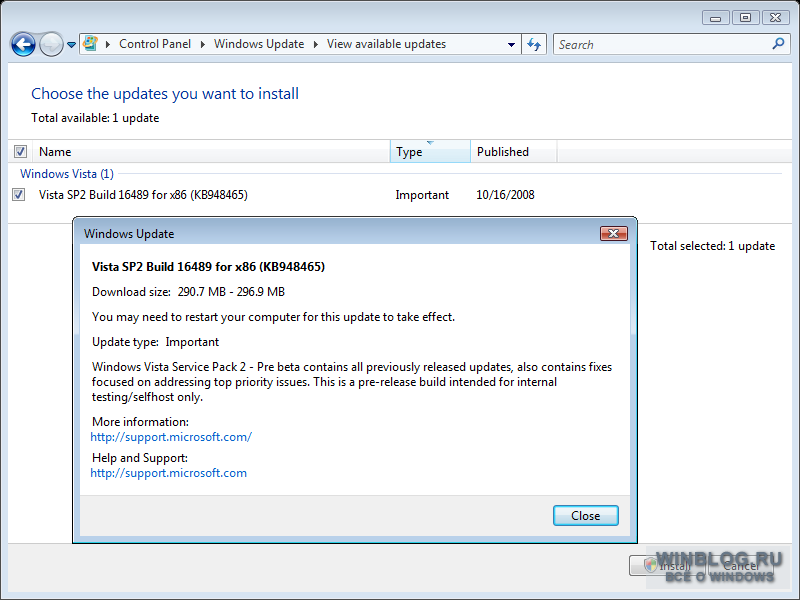800x600 pixels.
Task: Close the main Windows Update window
Action: click(776, 18)
